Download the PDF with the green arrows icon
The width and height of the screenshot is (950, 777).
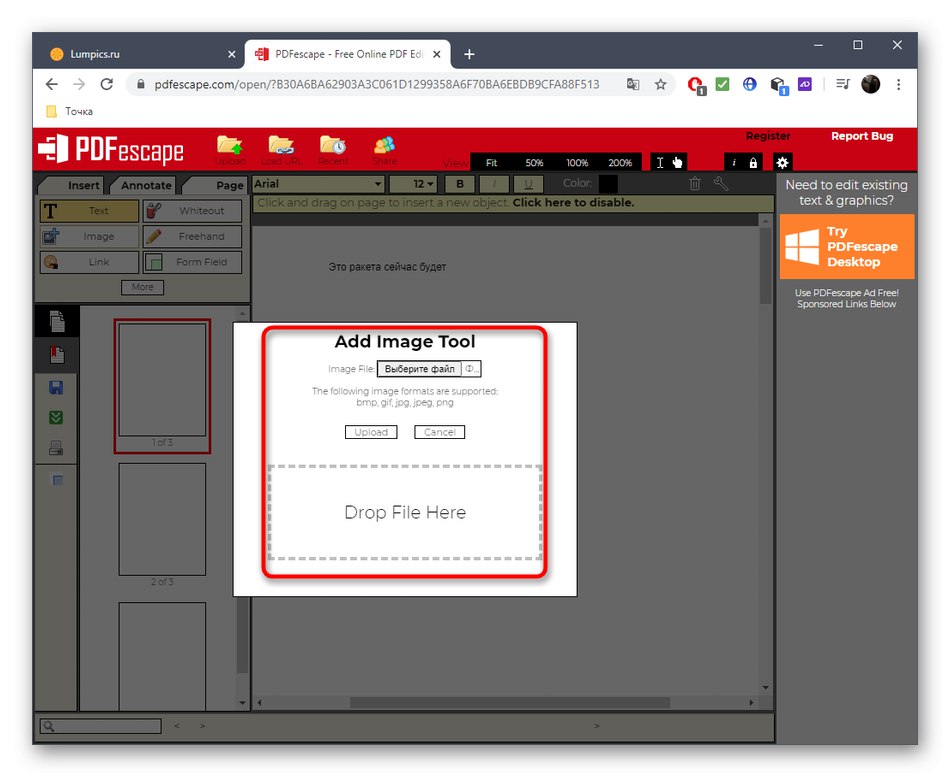(55, 417)
